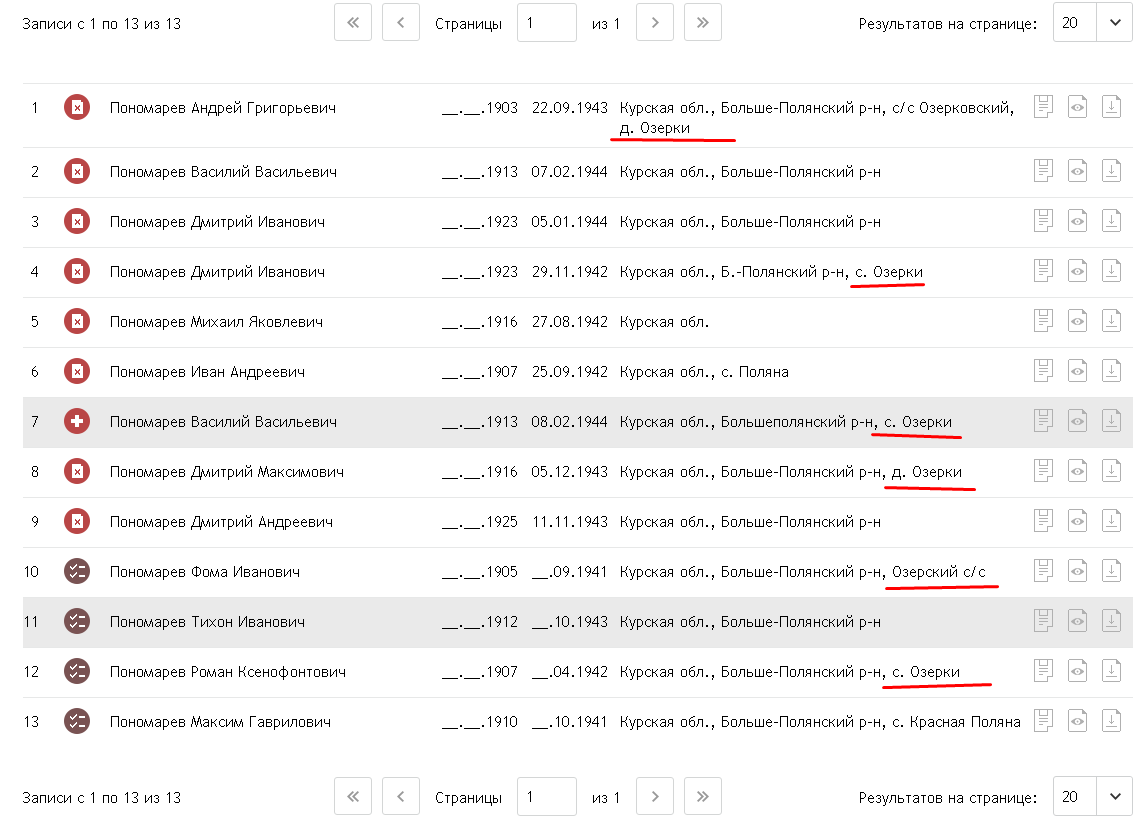Click checklist icon for Пономарев Тихон Иванович
This screenshot has width=1141, height=836.
coord(77,621)
